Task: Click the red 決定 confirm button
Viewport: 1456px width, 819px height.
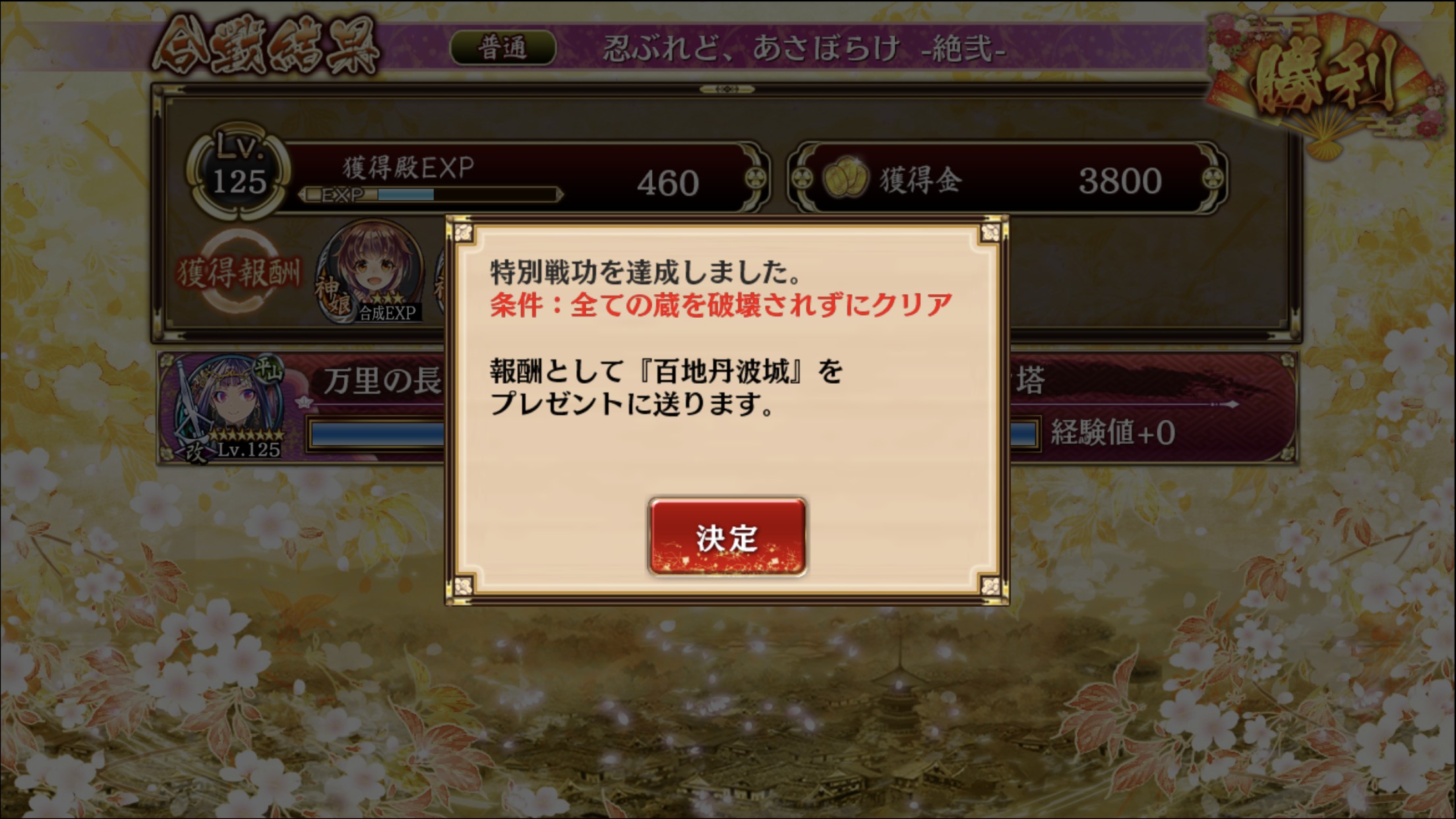Action: (727, 537)
